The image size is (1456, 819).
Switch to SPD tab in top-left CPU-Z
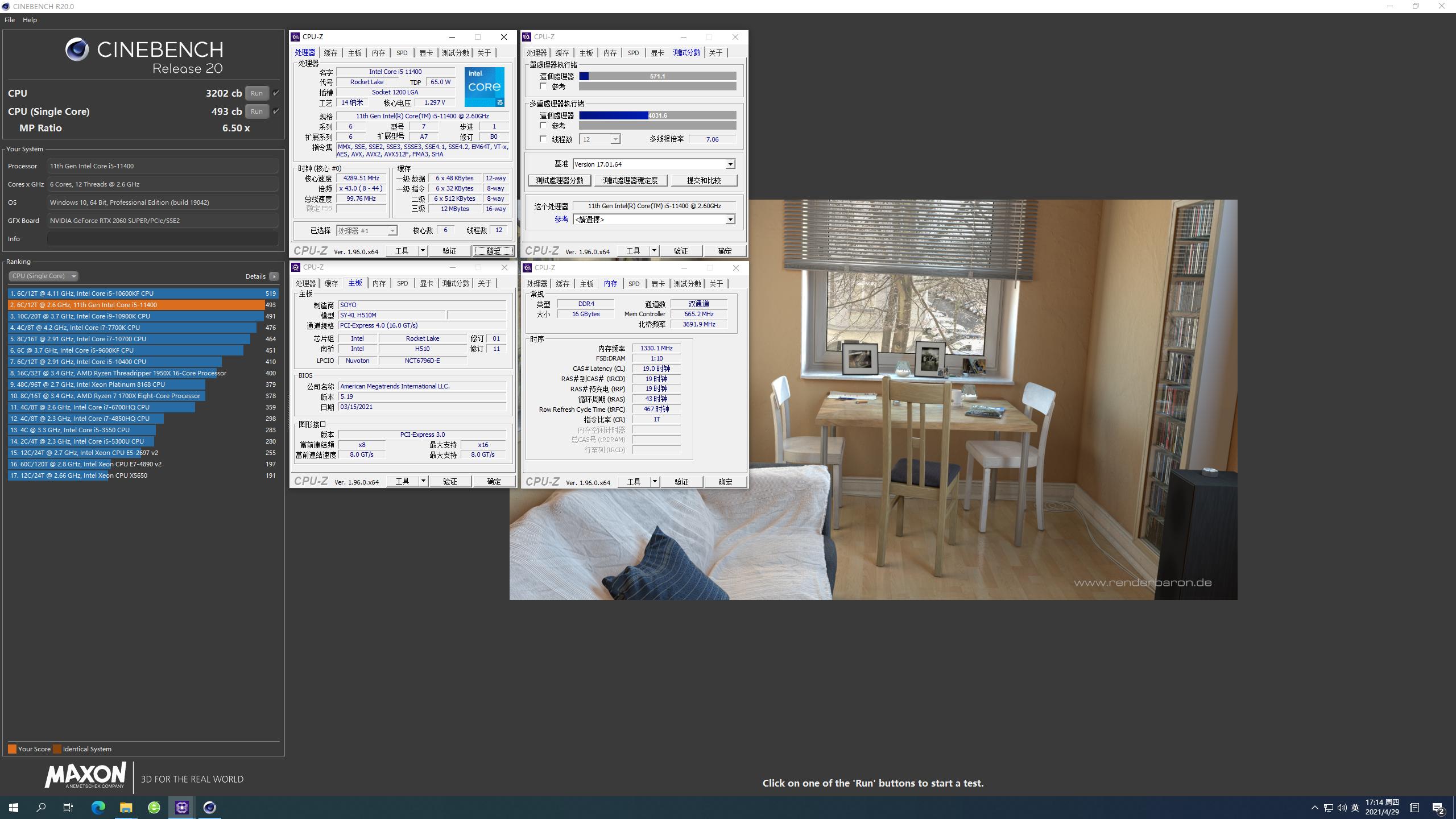402,53
